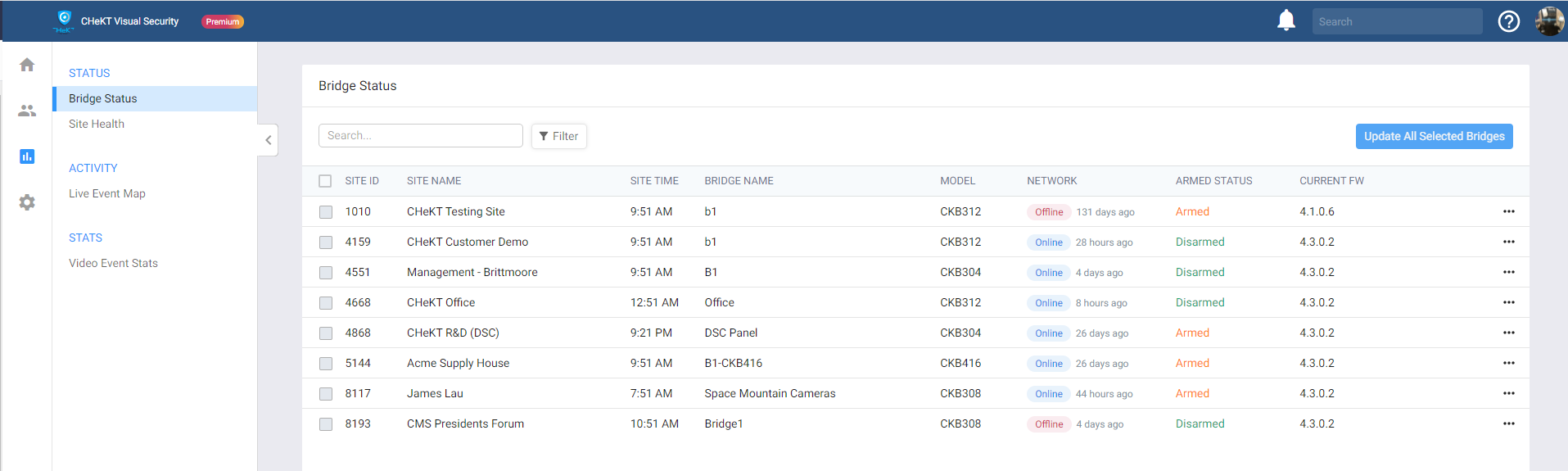Screen dimensions: 1568x471
Task: Open more options for site 8117
Action: point(1508,393)
